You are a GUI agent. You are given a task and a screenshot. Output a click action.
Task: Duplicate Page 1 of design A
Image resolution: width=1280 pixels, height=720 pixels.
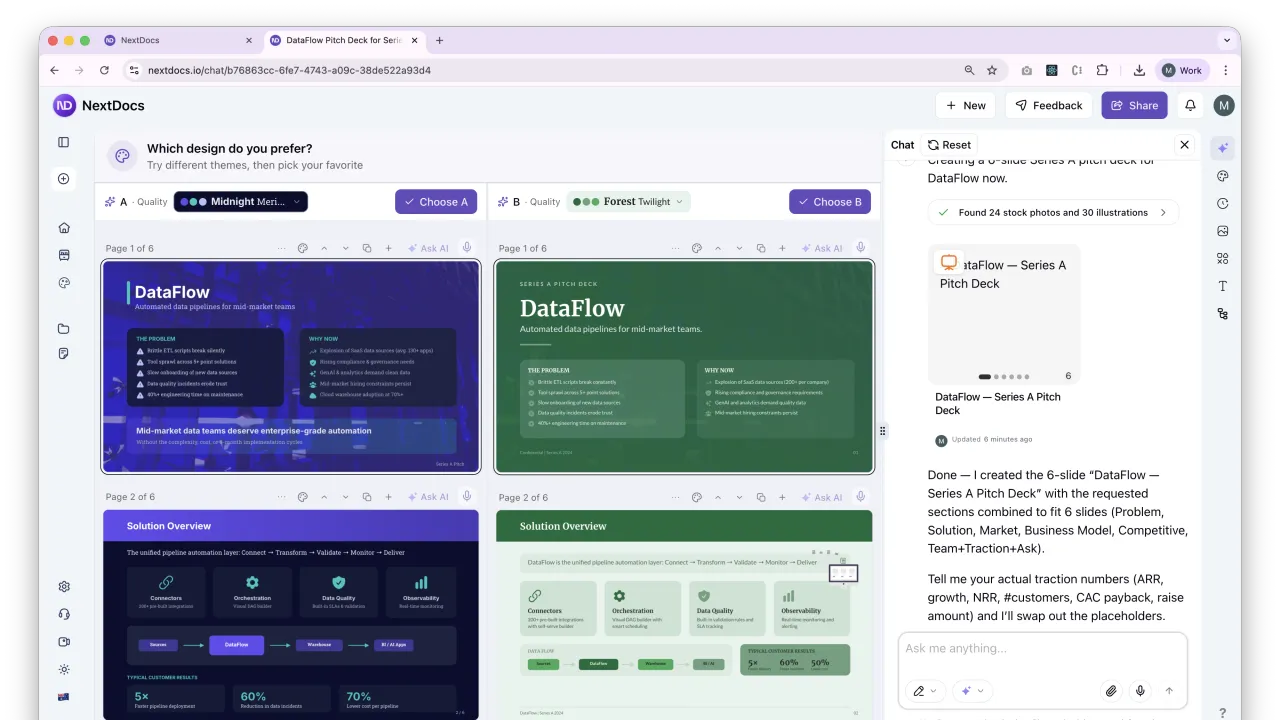367,248
